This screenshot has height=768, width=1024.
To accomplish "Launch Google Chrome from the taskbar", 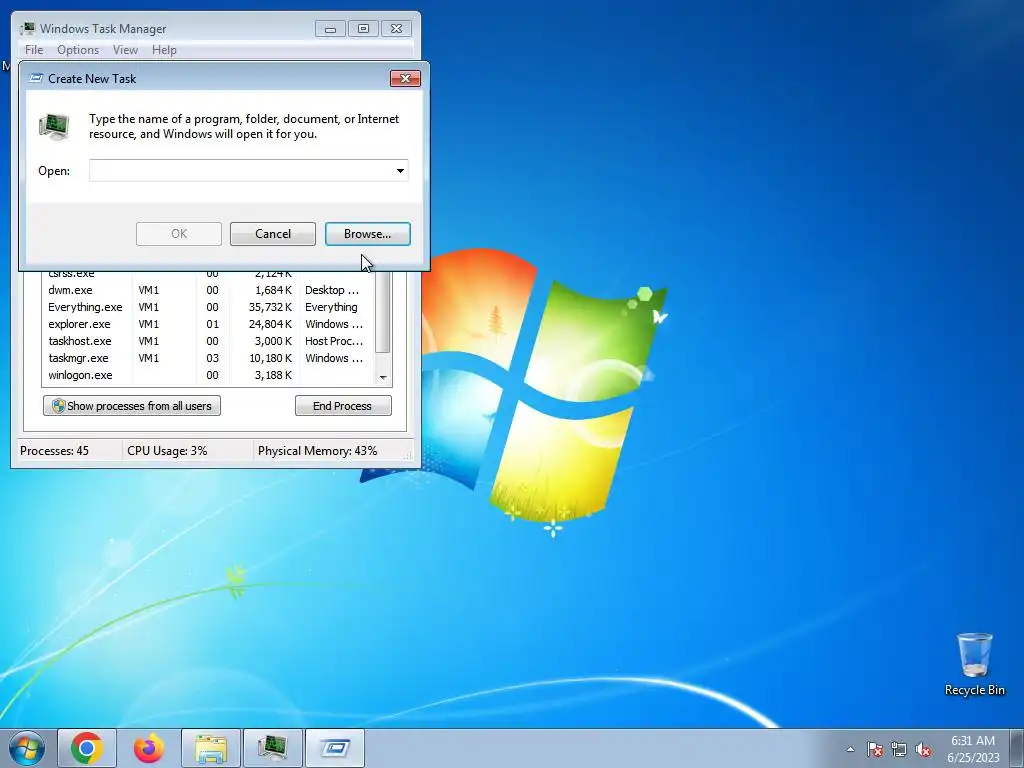I will coord(87,748).
